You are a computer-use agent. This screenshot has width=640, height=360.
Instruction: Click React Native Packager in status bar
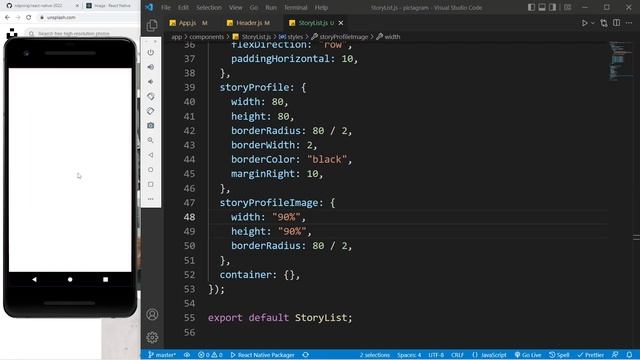click(x=262, y=355)
